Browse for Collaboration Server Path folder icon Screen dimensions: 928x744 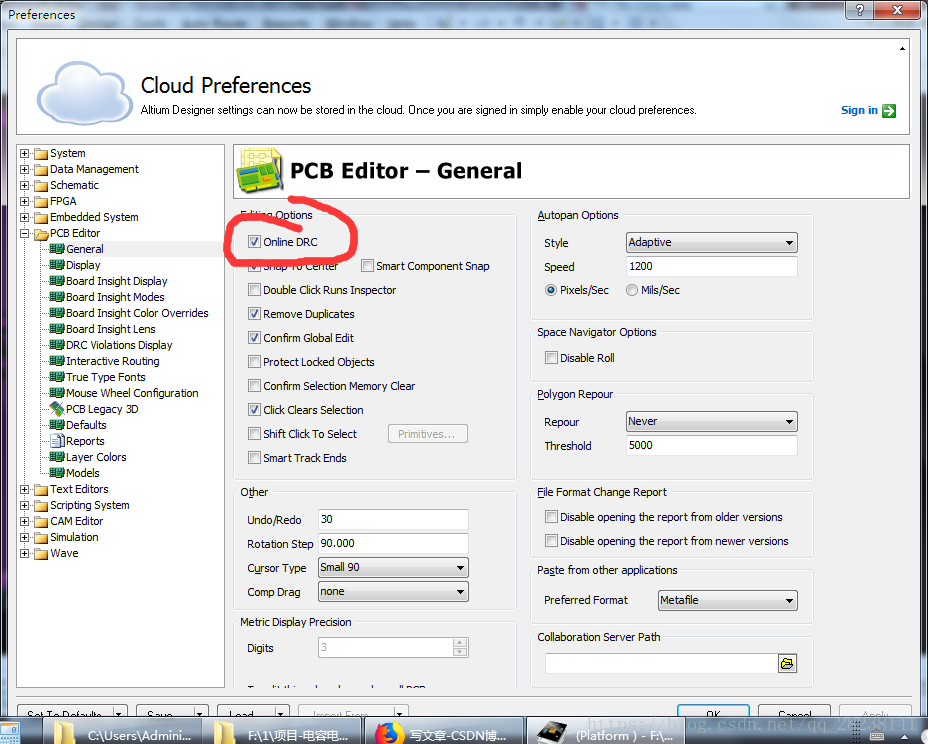tap(787, 664)
